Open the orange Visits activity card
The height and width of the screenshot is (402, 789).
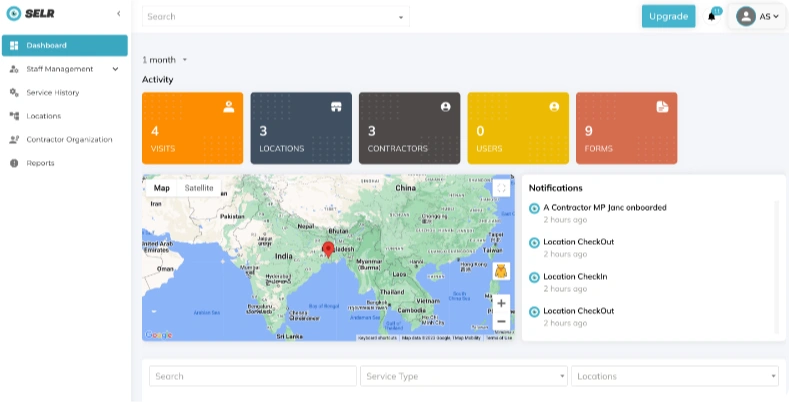[192, 128]
